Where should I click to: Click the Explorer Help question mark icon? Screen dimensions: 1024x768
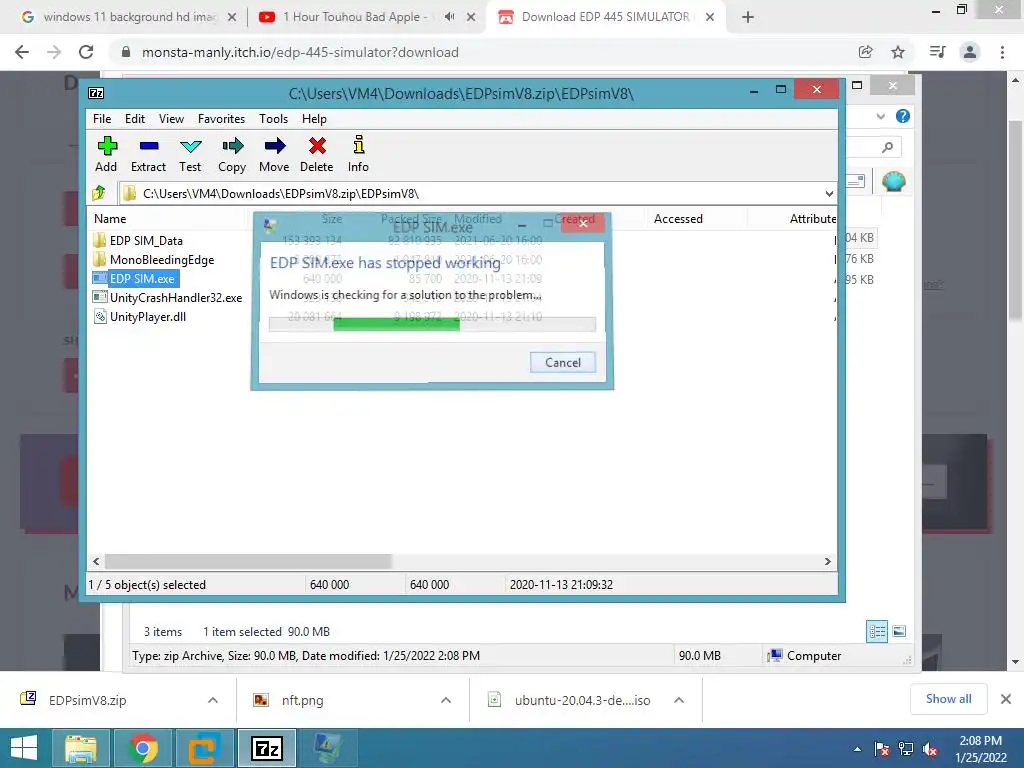(x=903, y=116)
